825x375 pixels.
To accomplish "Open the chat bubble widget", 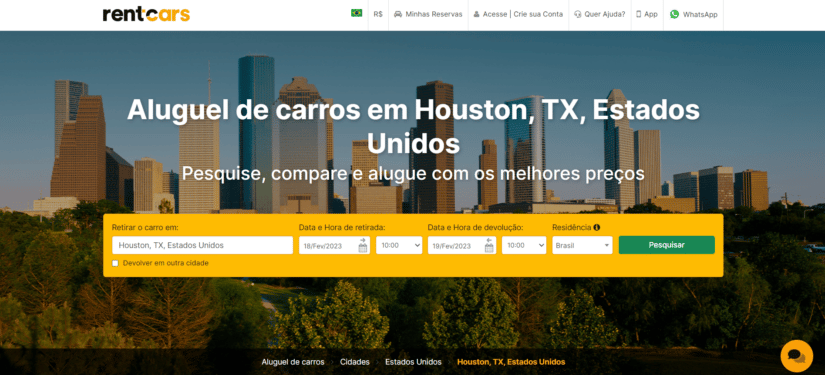I will pos(797,356).
